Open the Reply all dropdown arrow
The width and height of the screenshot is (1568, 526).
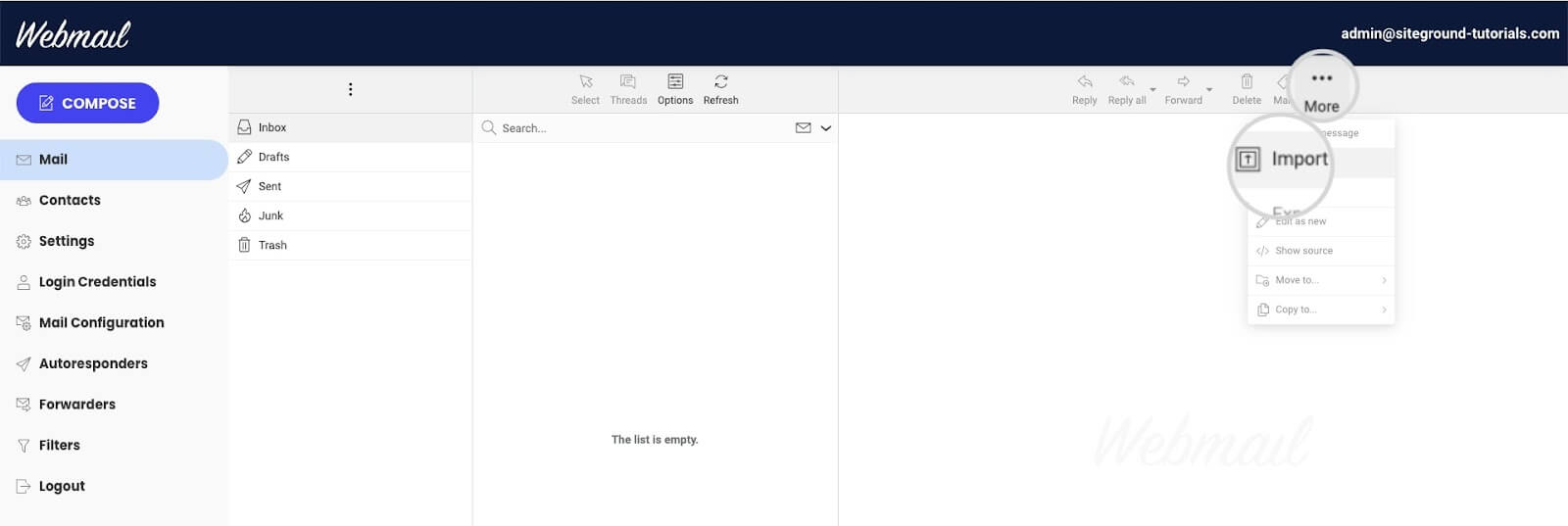click(x=1152, y=90)
